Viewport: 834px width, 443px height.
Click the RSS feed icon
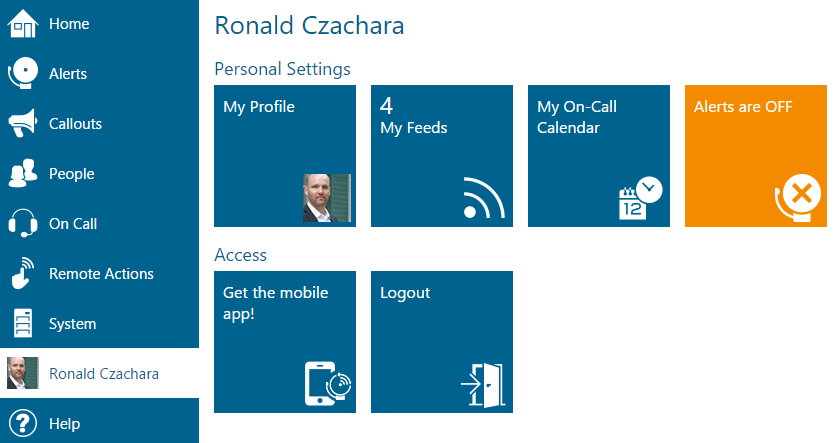[484, 197]
